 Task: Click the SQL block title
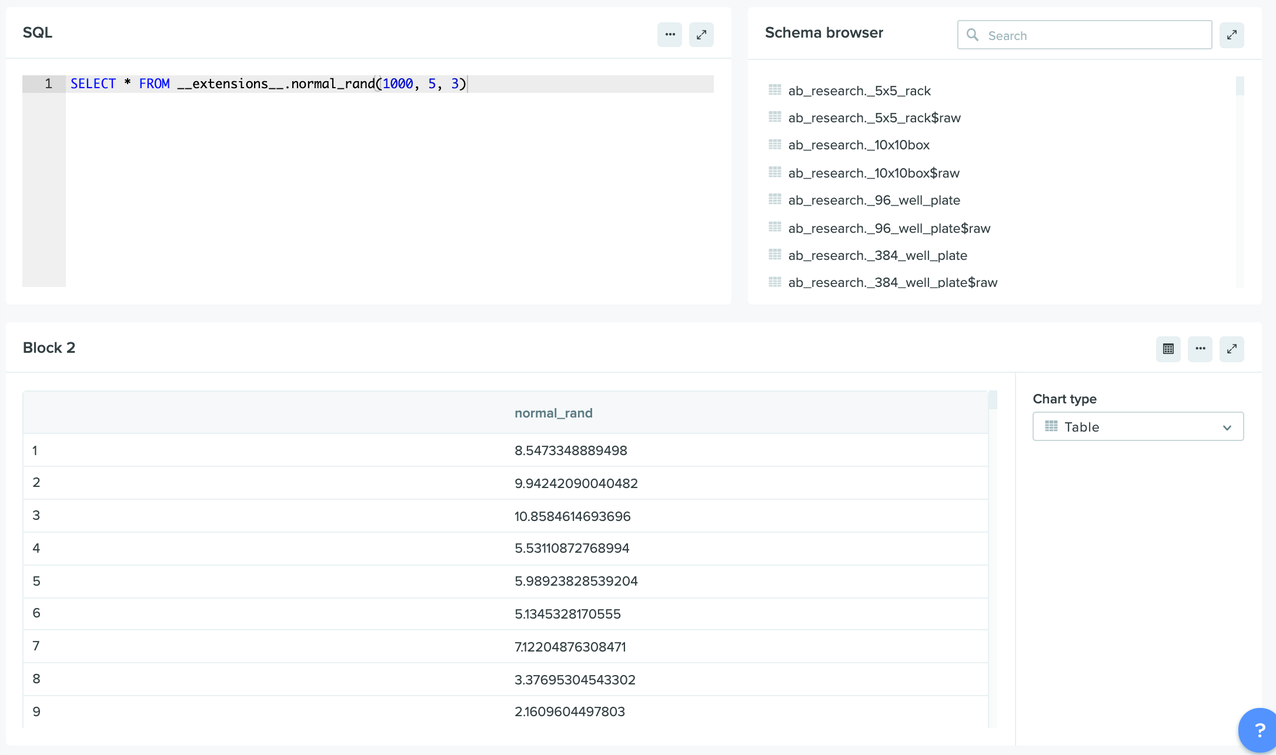click(x=37, y=33)
